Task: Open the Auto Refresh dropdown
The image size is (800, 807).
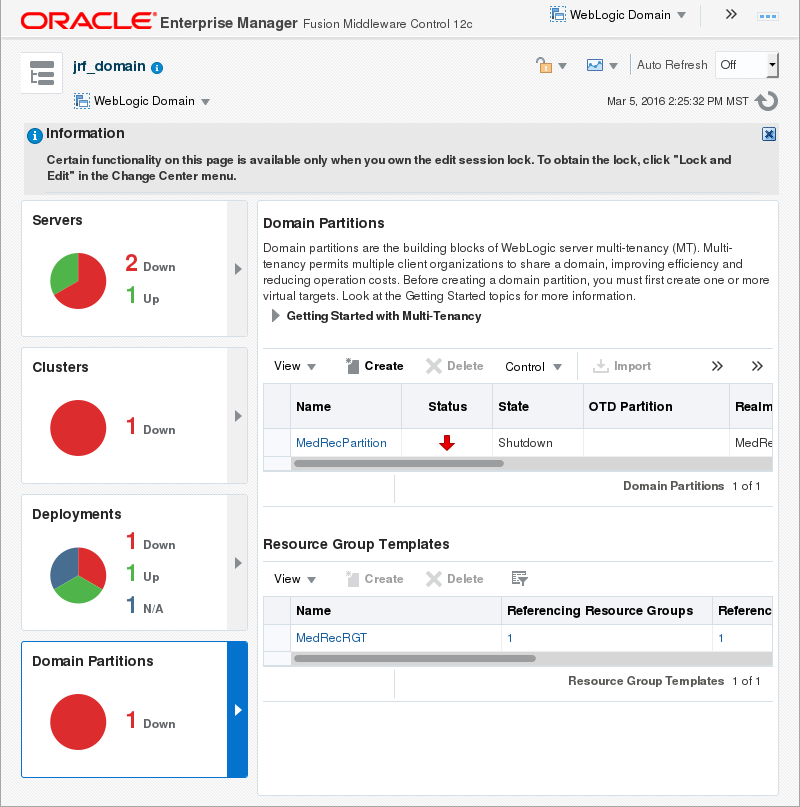Action: point(746,64)
